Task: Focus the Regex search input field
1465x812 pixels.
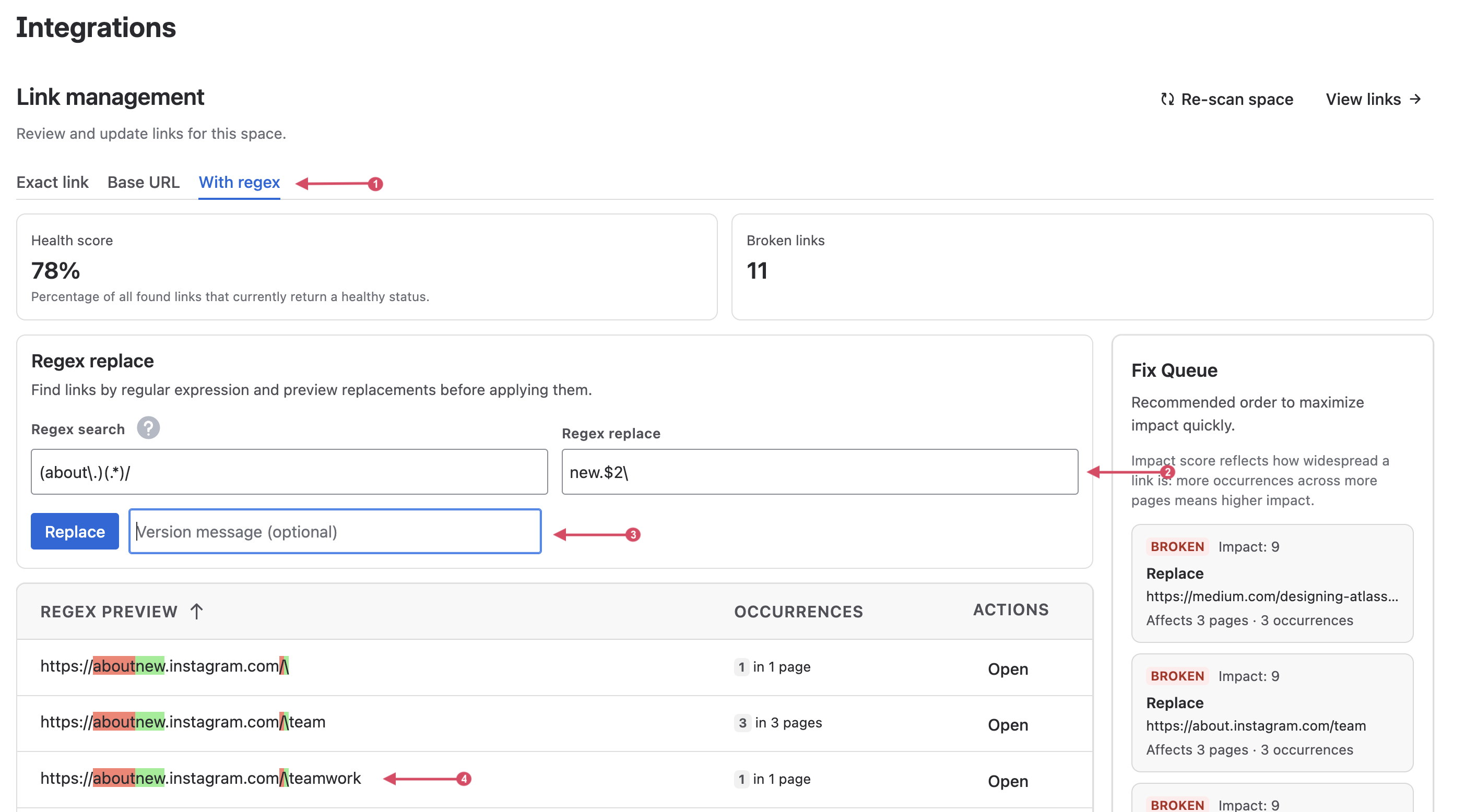Action: 289,472
